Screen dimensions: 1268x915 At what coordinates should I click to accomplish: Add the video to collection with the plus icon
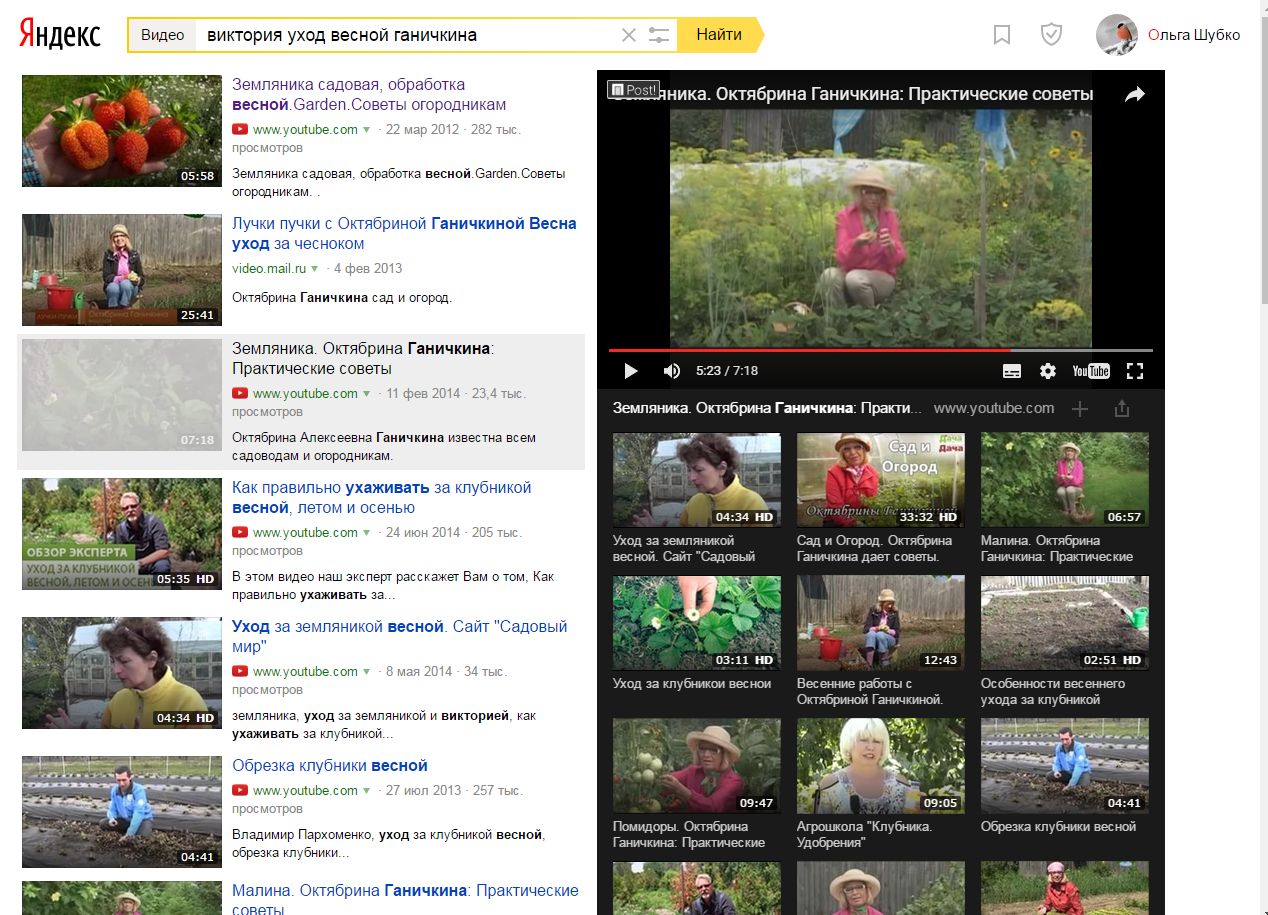[x=1080, y=408]
